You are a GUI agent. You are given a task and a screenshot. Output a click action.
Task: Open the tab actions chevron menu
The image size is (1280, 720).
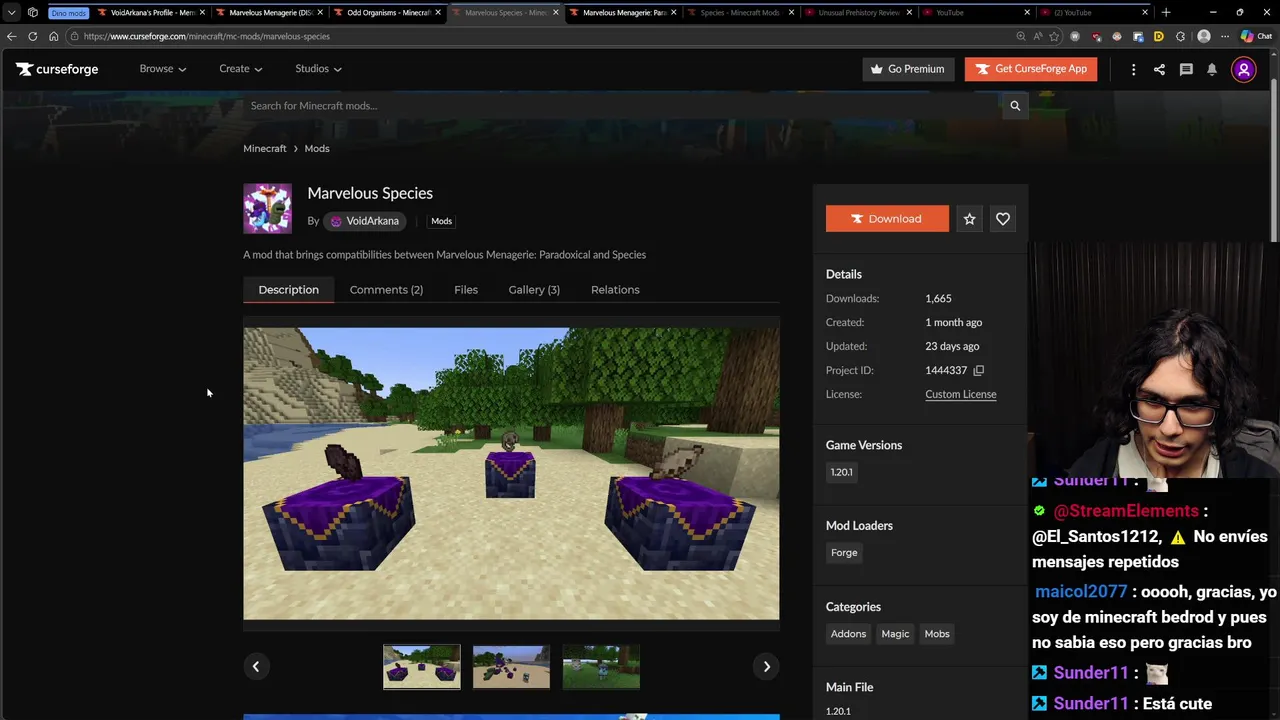11,12
